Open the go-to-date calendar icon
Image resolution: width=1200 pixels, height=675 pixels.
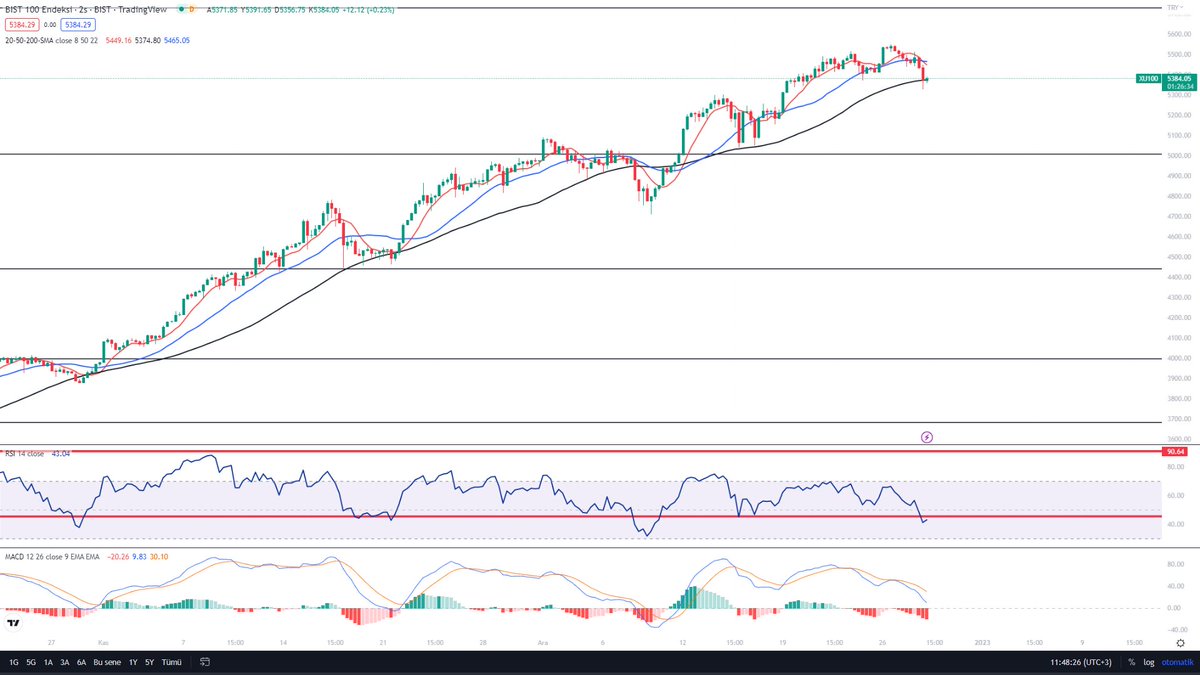coord(204,662)
